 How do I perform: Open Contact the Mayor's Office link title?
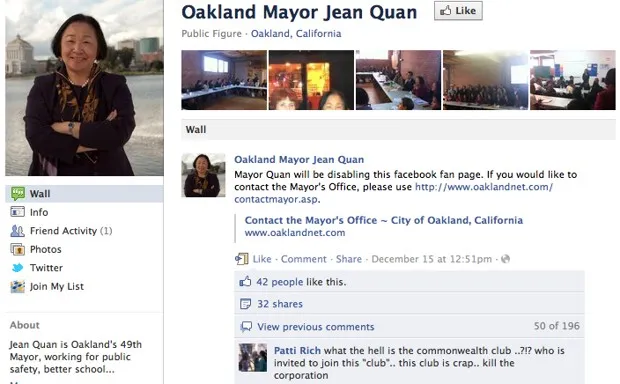[x=384, y=220]
